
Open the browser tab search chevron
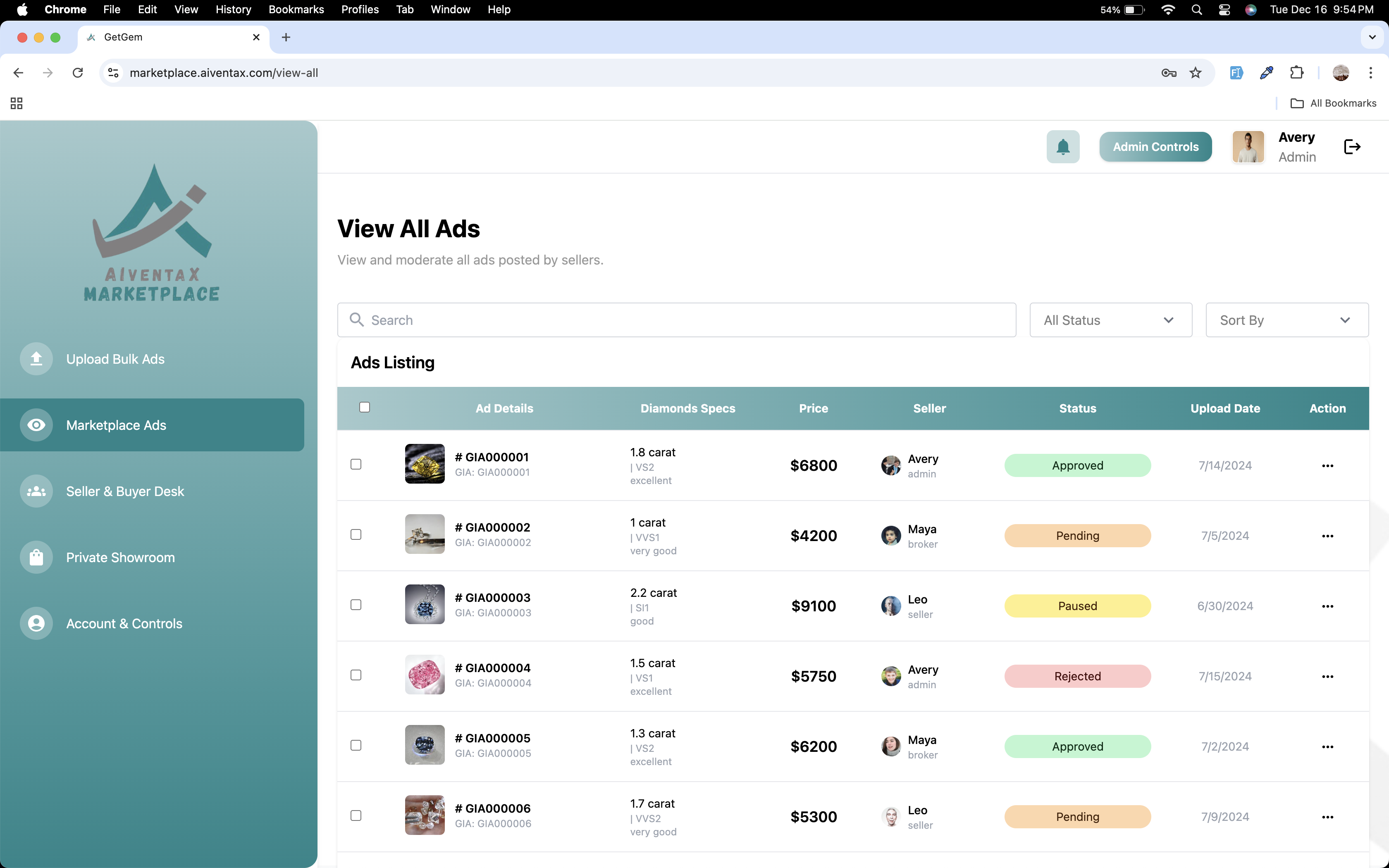pyautogui.click(x=1372, y=37)
